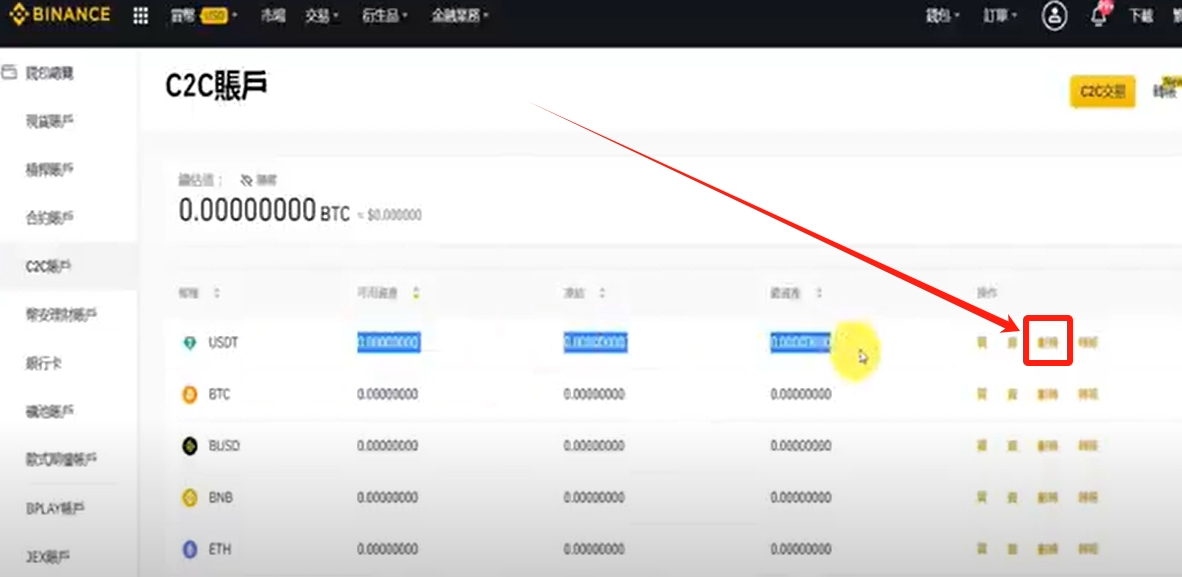1182x577 pixels.
Task: Click the wallet overview card icon in sidebar
Action: [x=10, y=73]
